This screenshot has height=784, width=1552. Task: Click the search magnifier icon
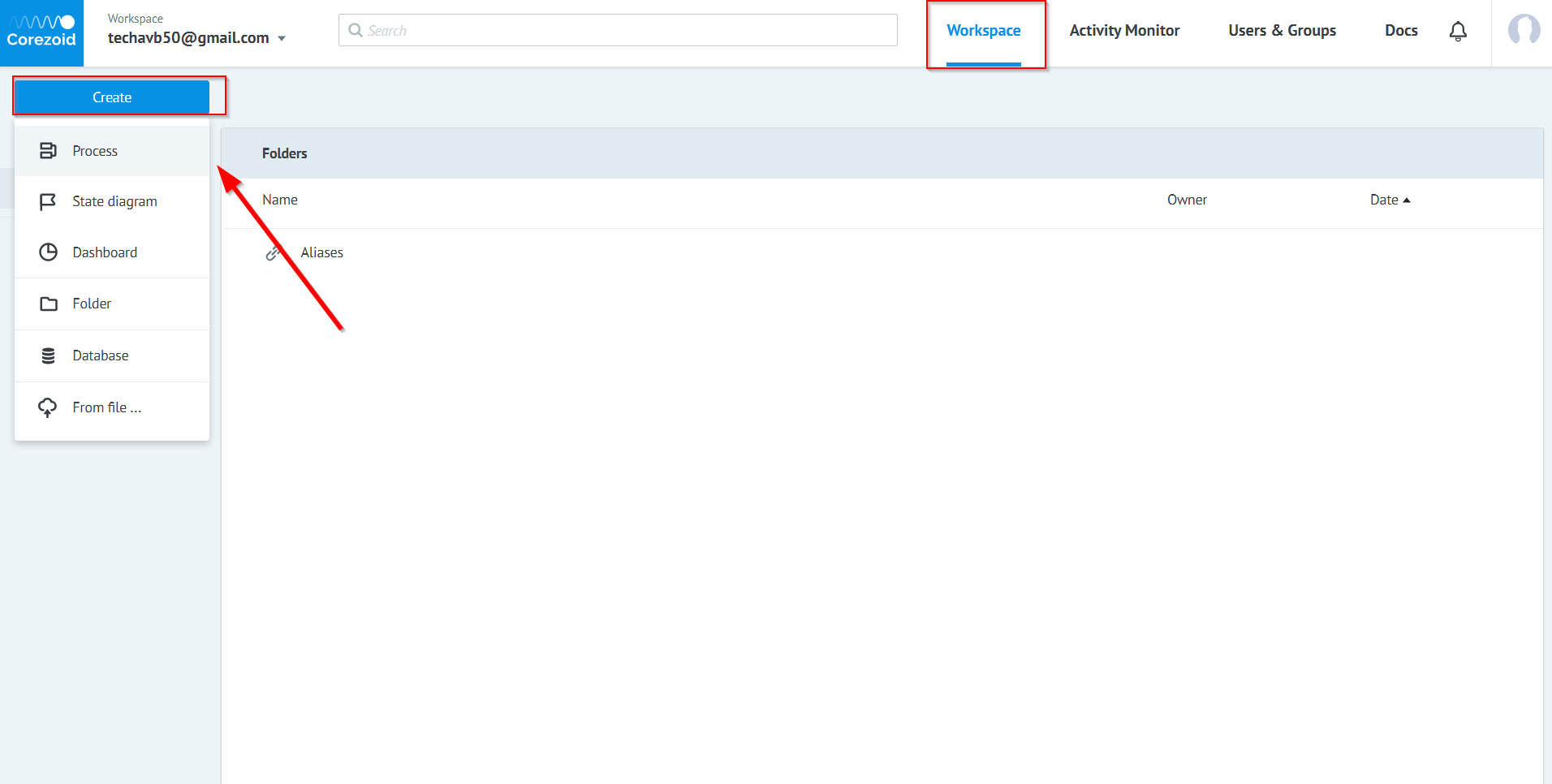[355, 30]
